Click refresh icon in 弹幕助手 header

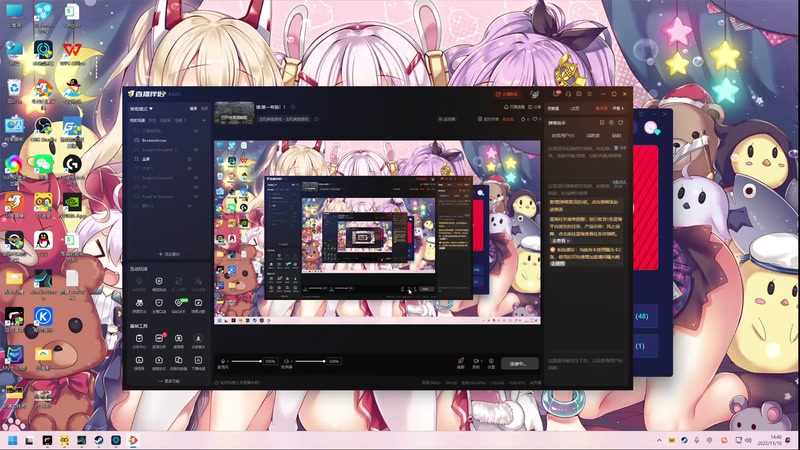point(621,123)
